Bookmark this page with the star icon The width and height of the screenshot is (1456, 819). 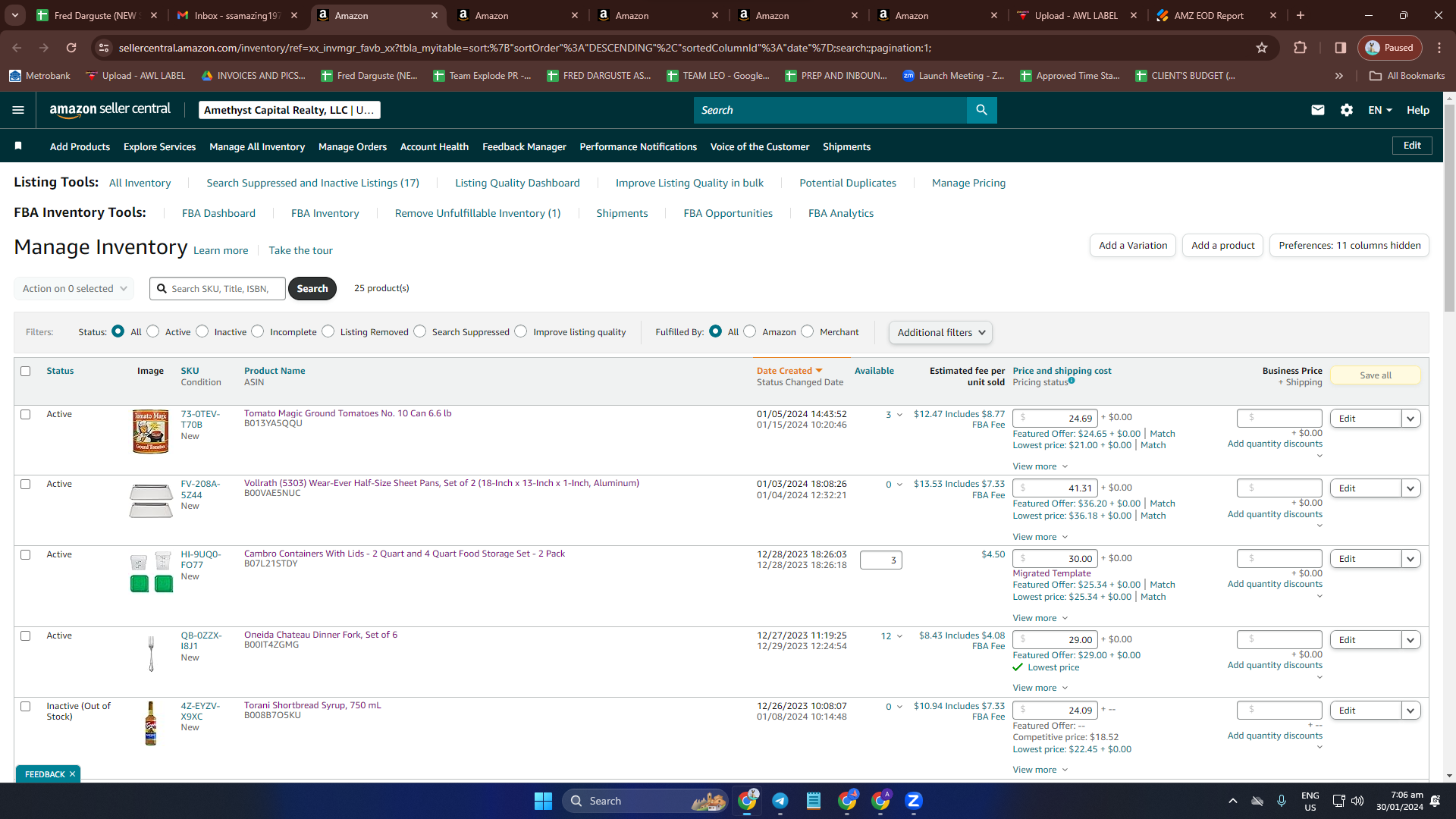[x=1262, y=48]
